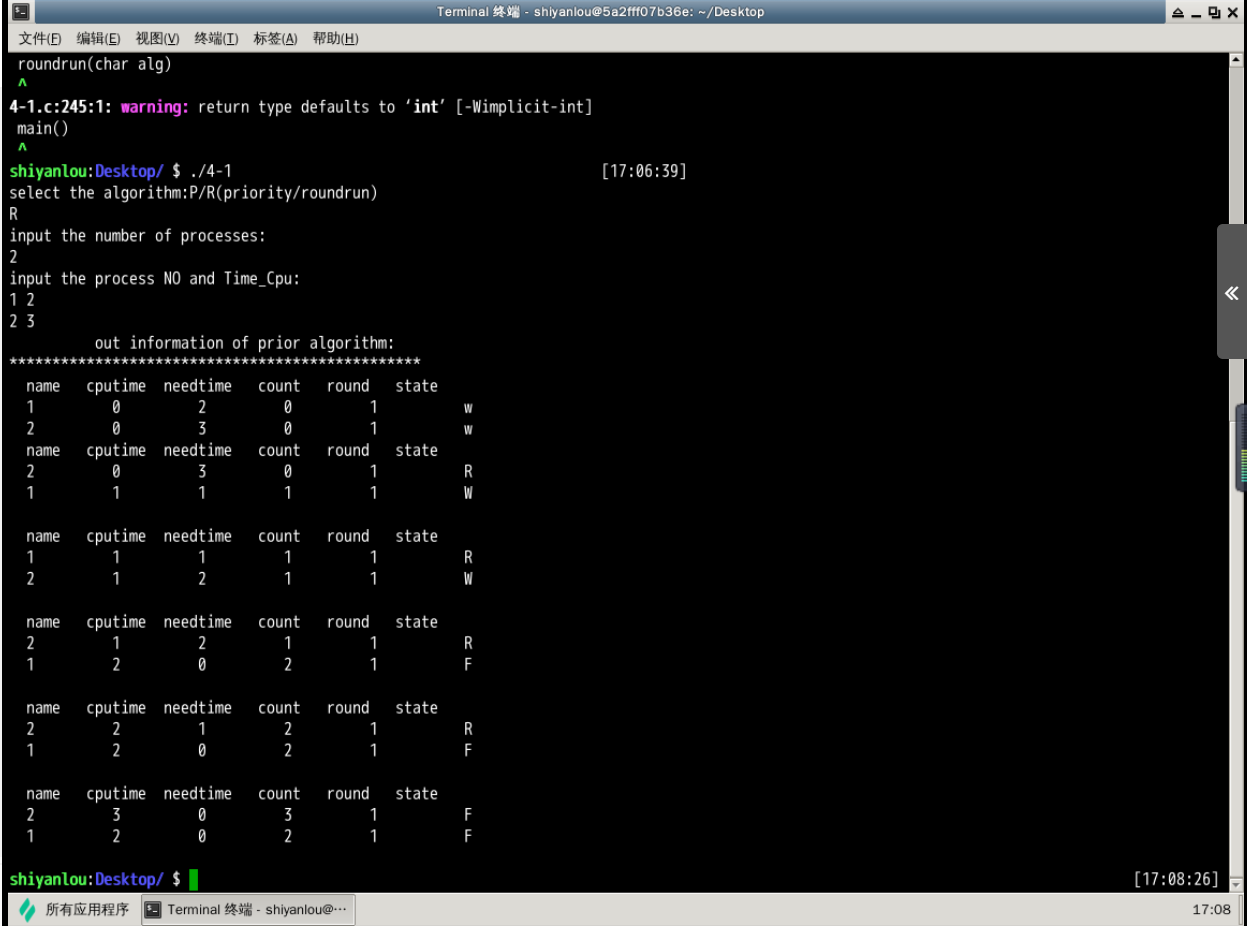Minimize the Terminal window

click(x=1195, y=12)
